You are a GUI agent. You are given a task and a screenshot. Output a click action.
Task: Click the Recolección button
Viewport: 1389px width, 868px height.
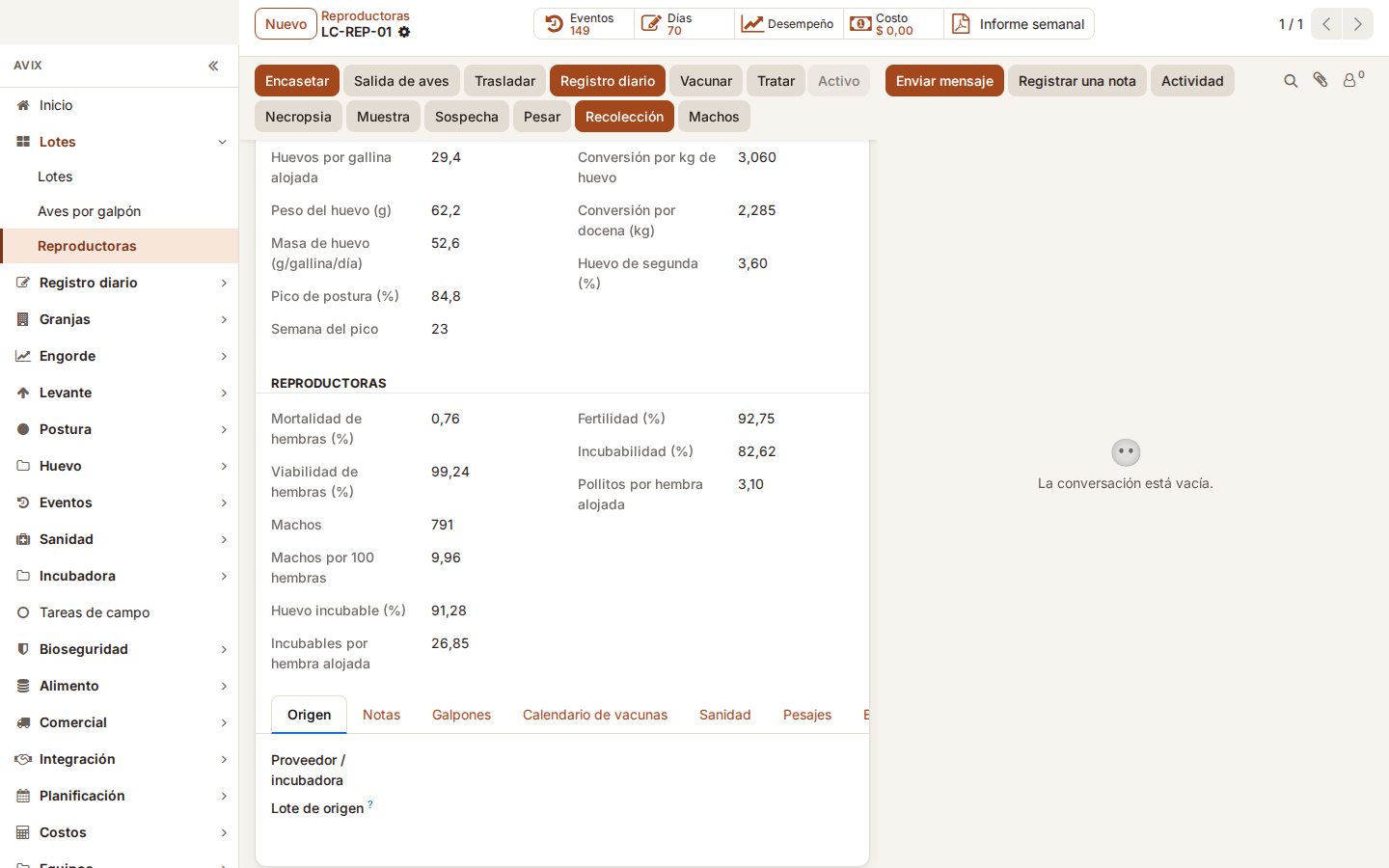(624, 117)
